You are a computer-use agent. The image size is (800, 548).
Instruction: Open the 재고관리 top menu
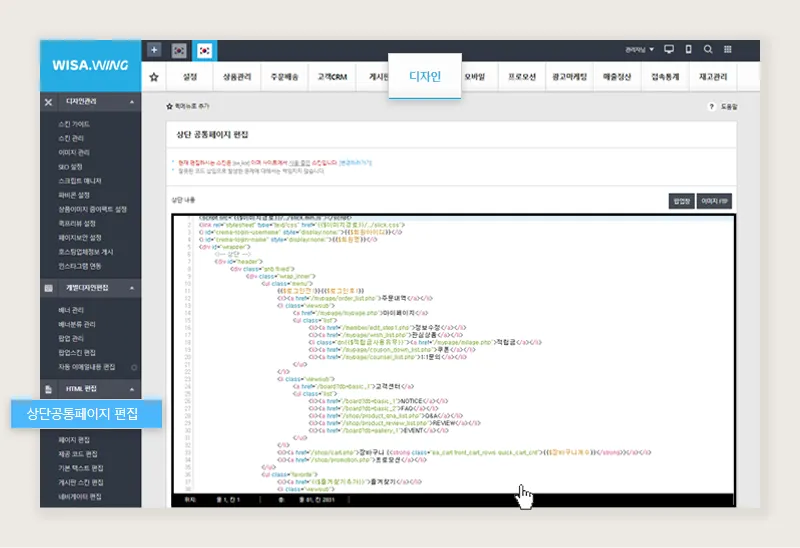tap(713, 77)
